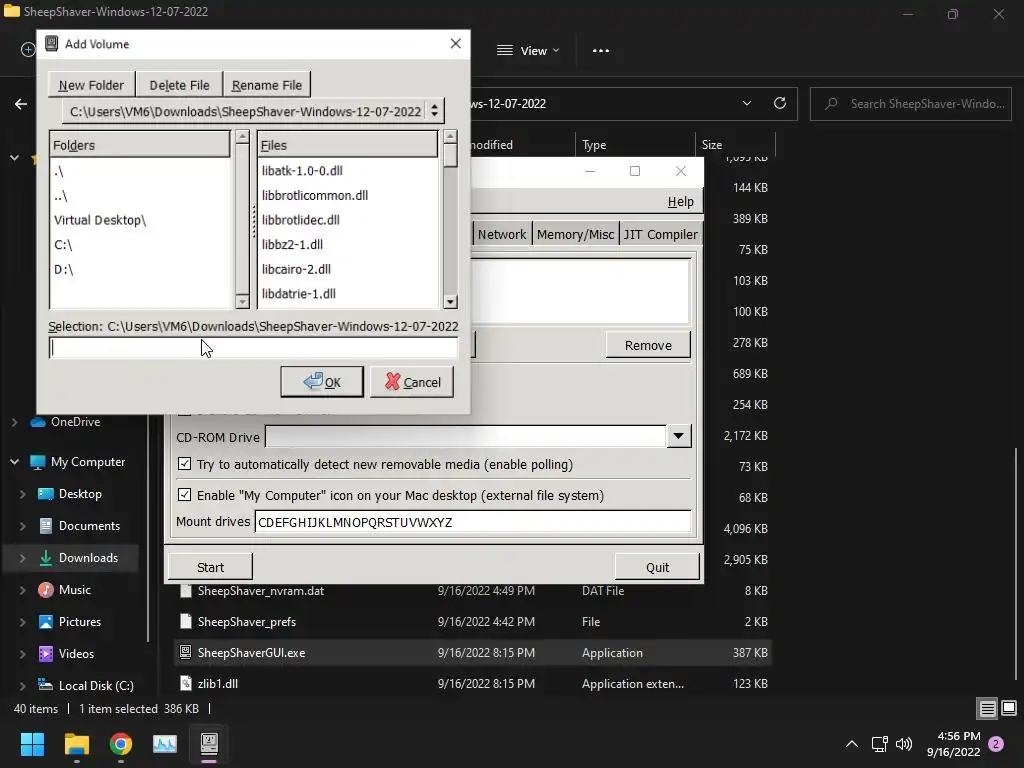The width and height of the screenshot is (1024, 768).
Task: Select libbrotlicommon.dll in Files list
Action: [315, 195]
